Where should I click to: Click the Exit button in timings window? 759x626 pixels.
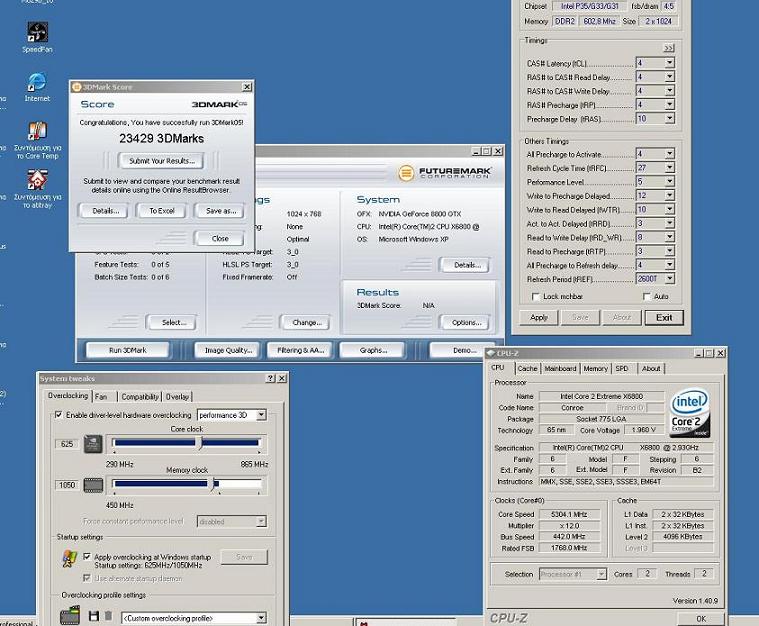pyautogui.click(x=664, y=318)
